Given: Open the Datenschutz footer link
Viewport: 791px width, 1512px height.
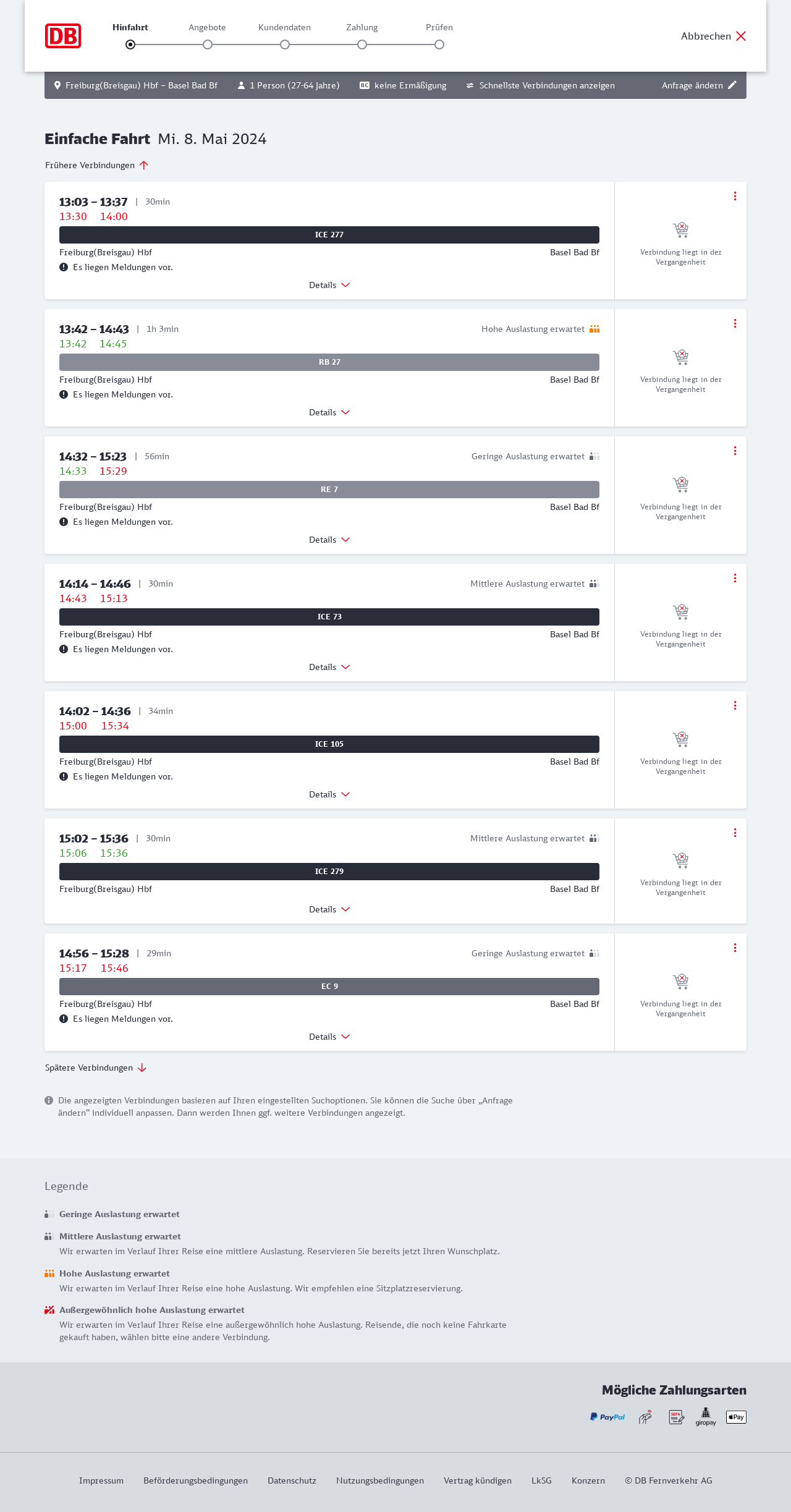Looking at the screenshot, I should [x=292, y=1480].
